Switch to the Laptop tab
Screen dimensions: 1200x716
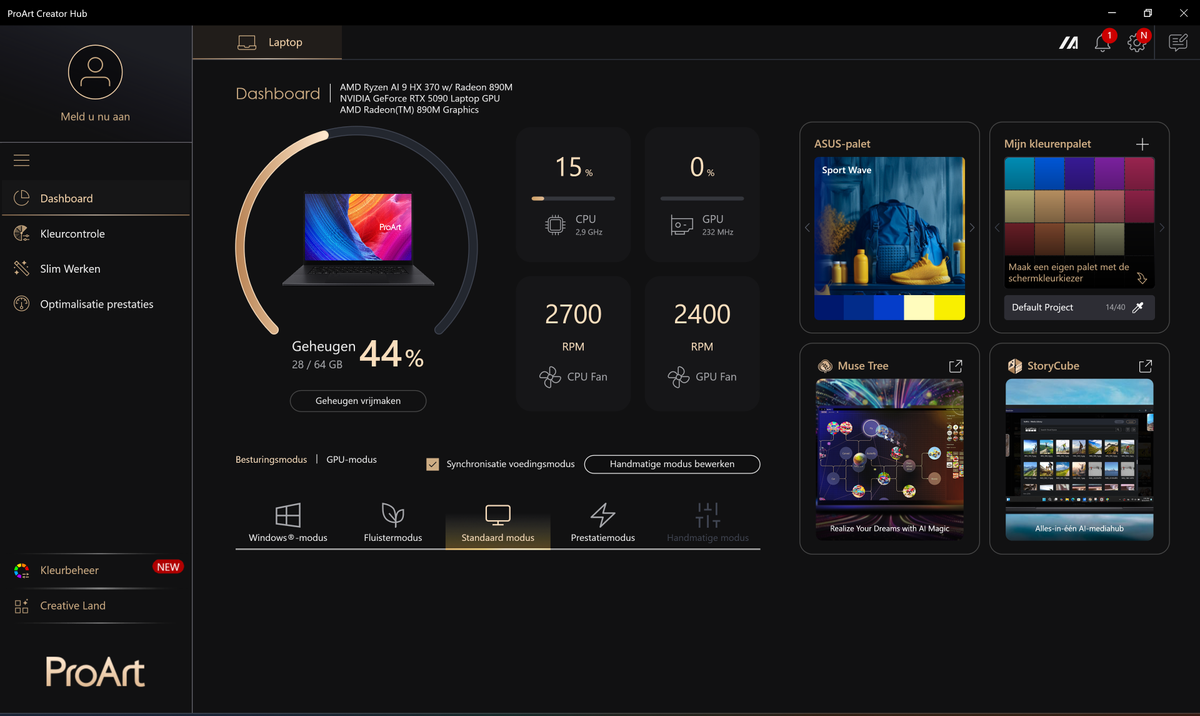[x=267, y=43]
